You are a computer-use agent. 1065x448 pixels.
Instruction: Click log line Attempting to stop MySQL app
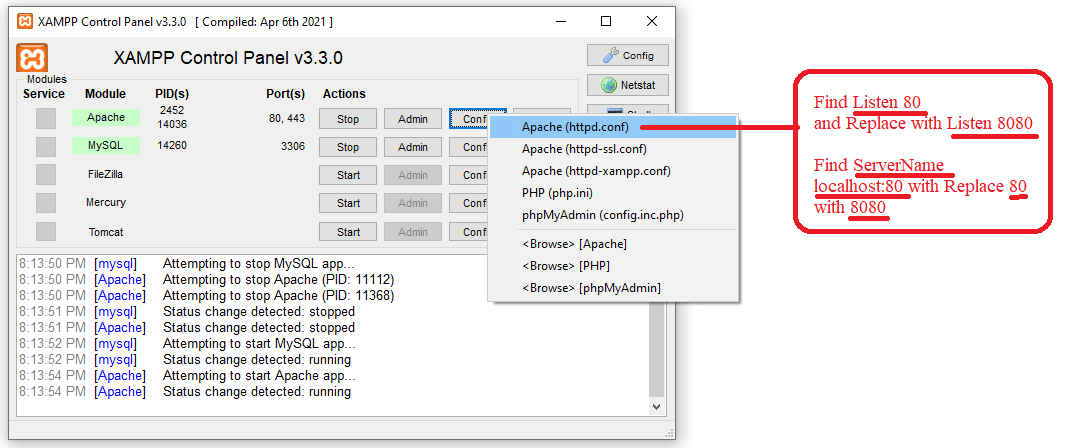[258, 263]
